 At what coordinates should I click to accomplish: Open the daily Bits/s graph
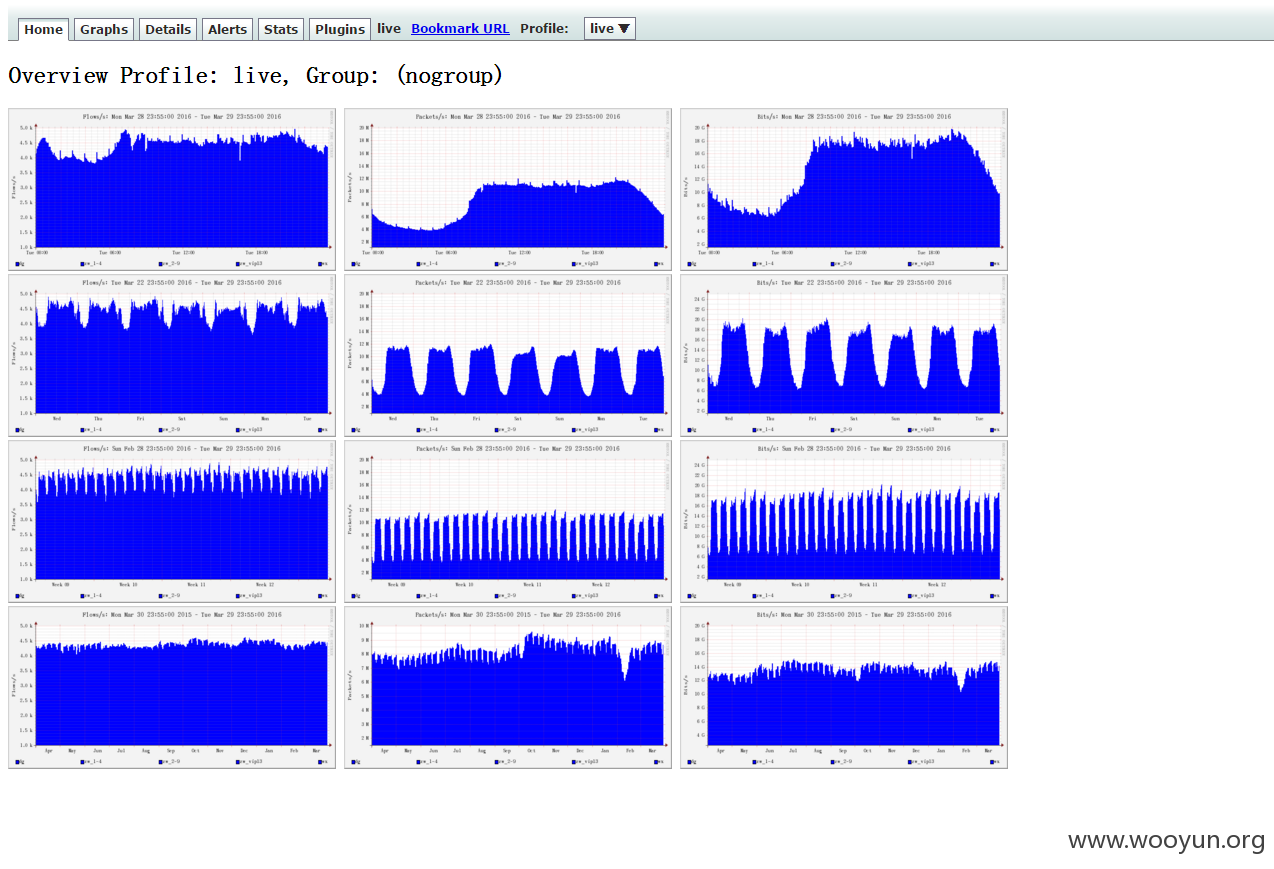[x=844, y=189]
